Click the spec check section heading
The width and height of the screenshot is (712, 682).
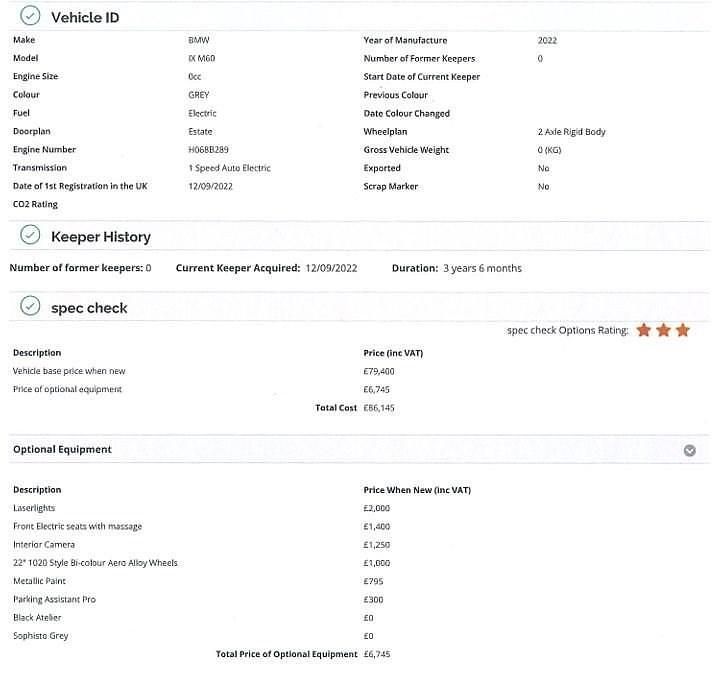coord(89,308)
